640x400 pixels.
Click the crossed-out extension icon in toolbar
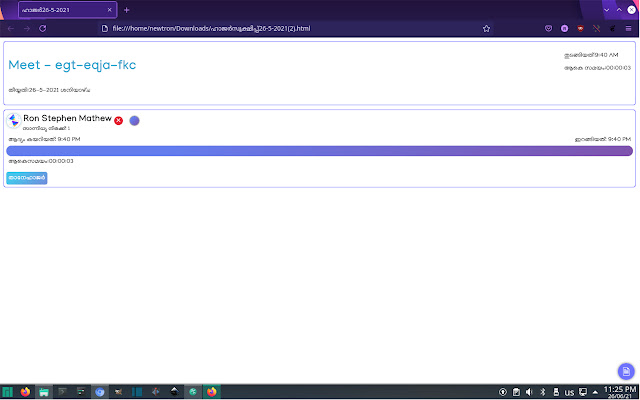coord(596,29)
